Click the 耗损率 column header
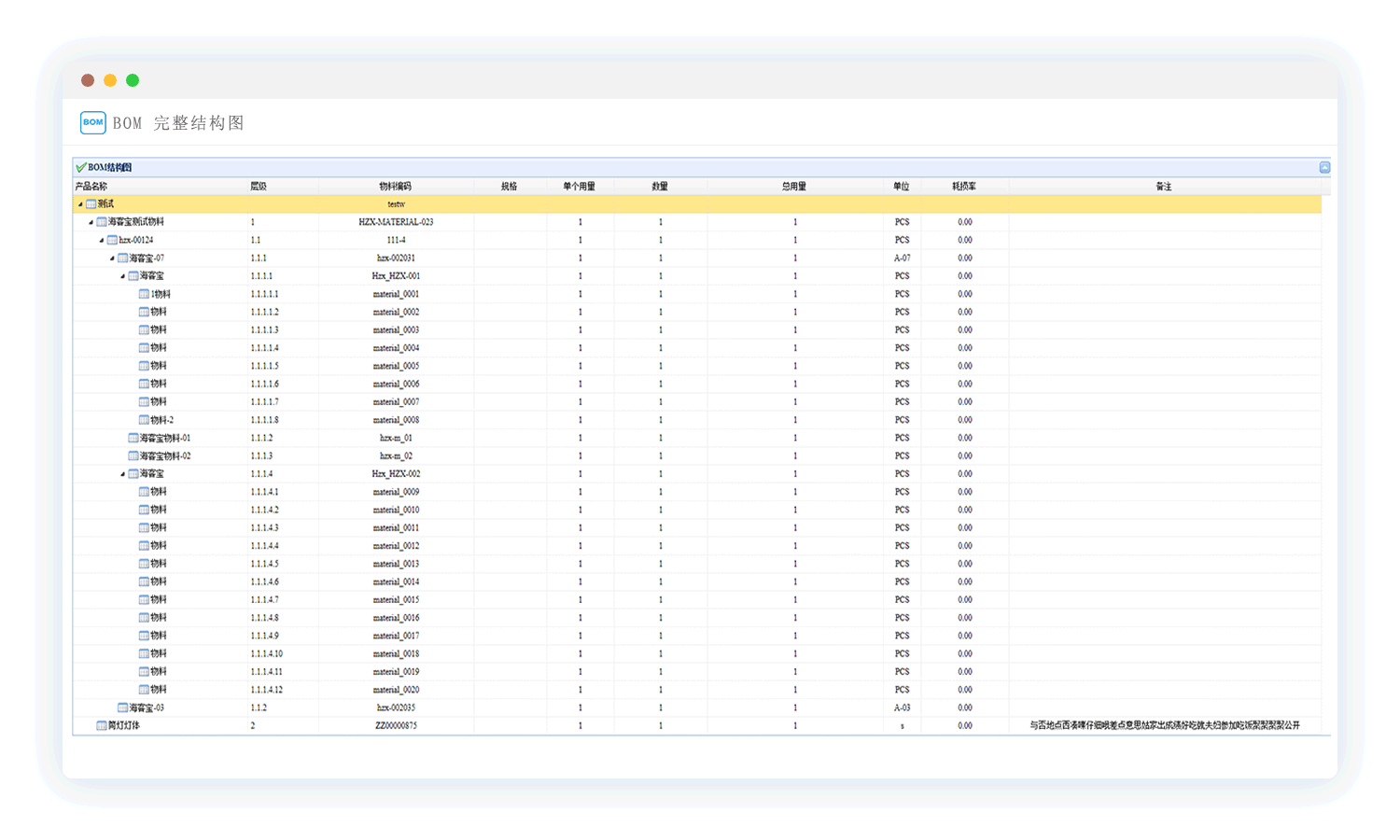Image resolution: width=1400 pixels, height=840 pixels. pos(964,187)
